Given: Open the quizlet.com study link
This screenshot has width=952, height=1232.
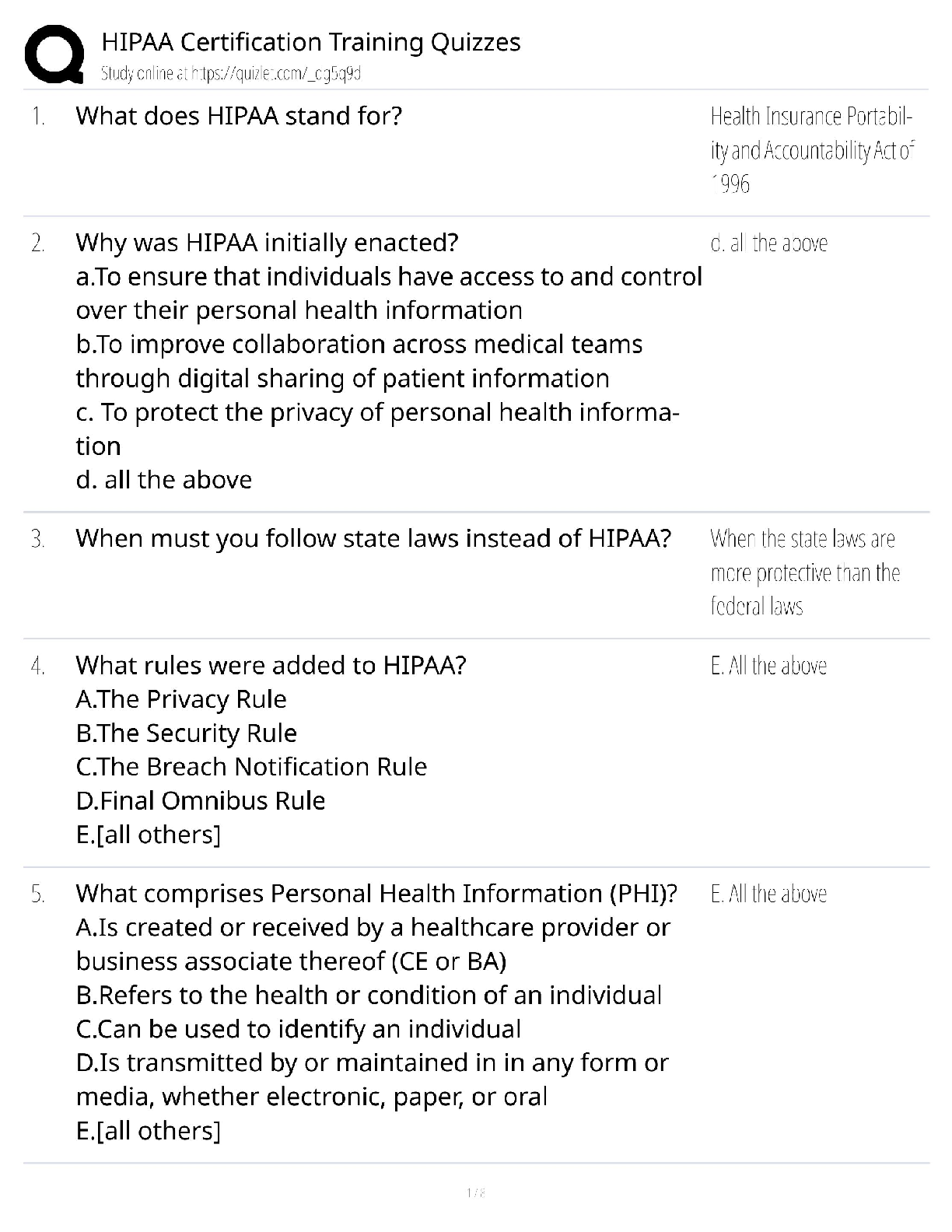Looking at the screenshot, I should (x=231, y=74).
